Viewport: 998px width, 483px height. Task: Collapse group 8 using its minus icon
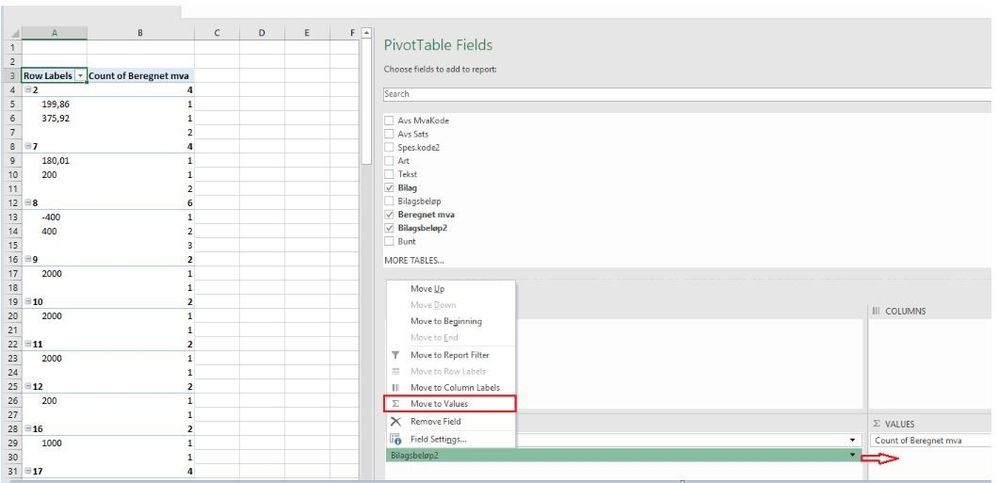point(27,203)
